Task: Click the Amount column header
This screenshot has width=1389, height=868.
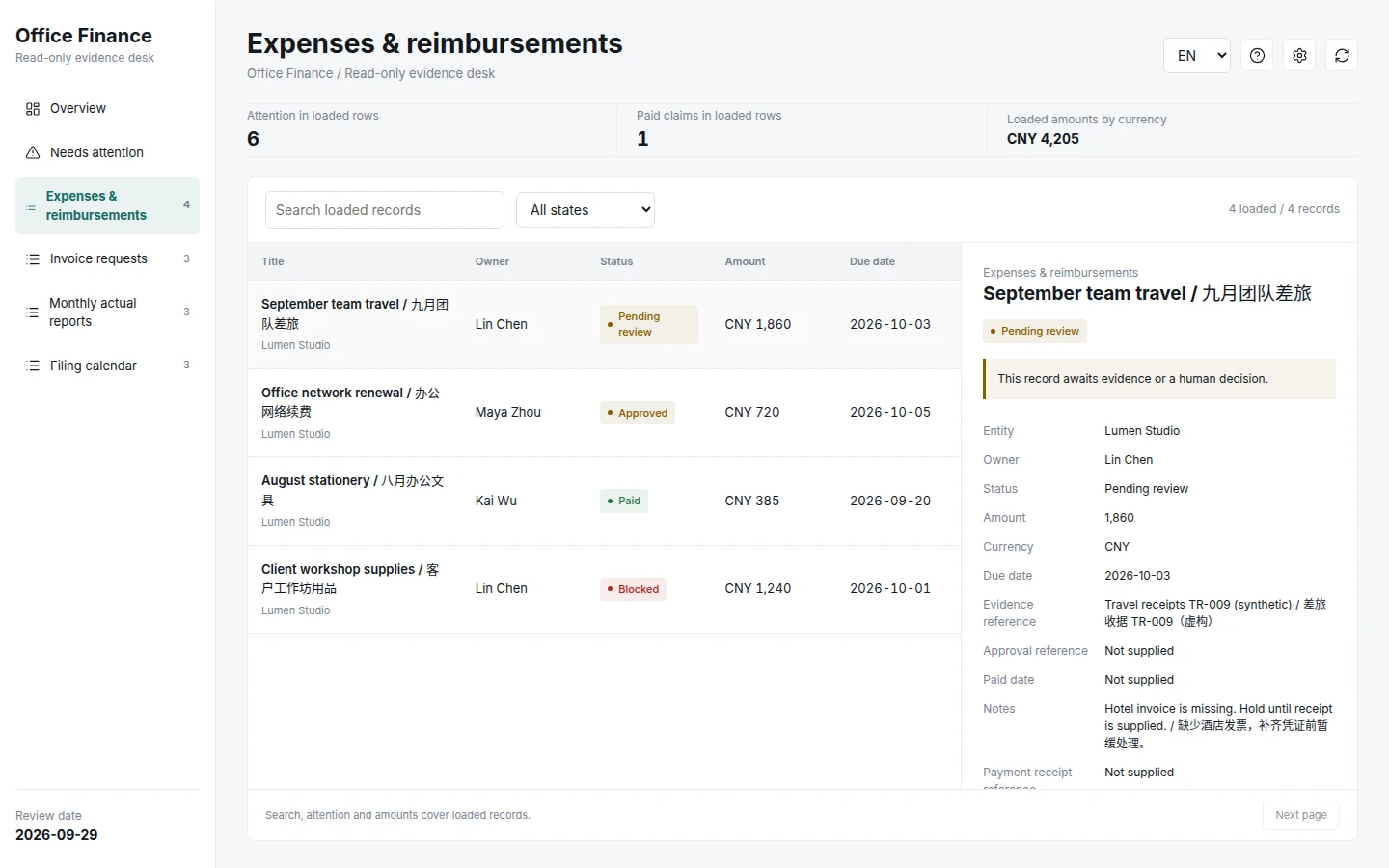Action: pyautogui.click(x=745, y=261)
